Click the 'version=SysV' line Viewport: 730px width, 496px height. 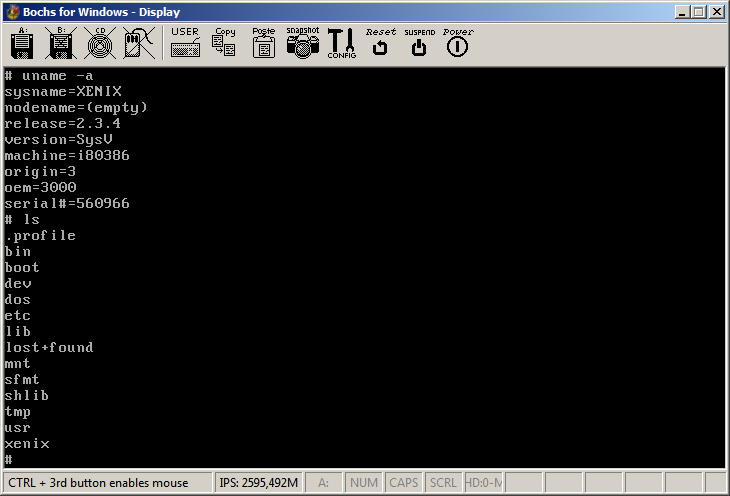click(x=59, y=140)
